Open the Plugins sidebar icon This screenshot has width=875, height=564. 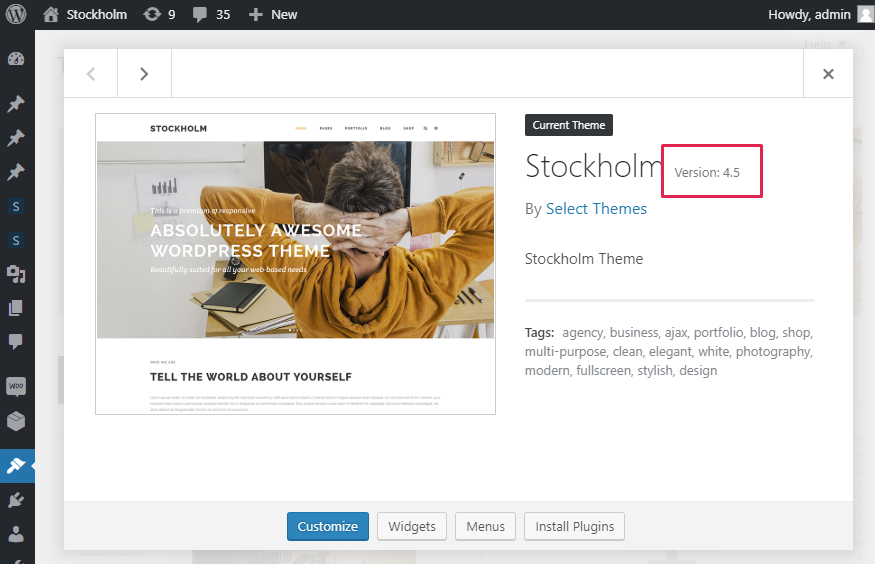pyautogui.click(x=16, y=500)
